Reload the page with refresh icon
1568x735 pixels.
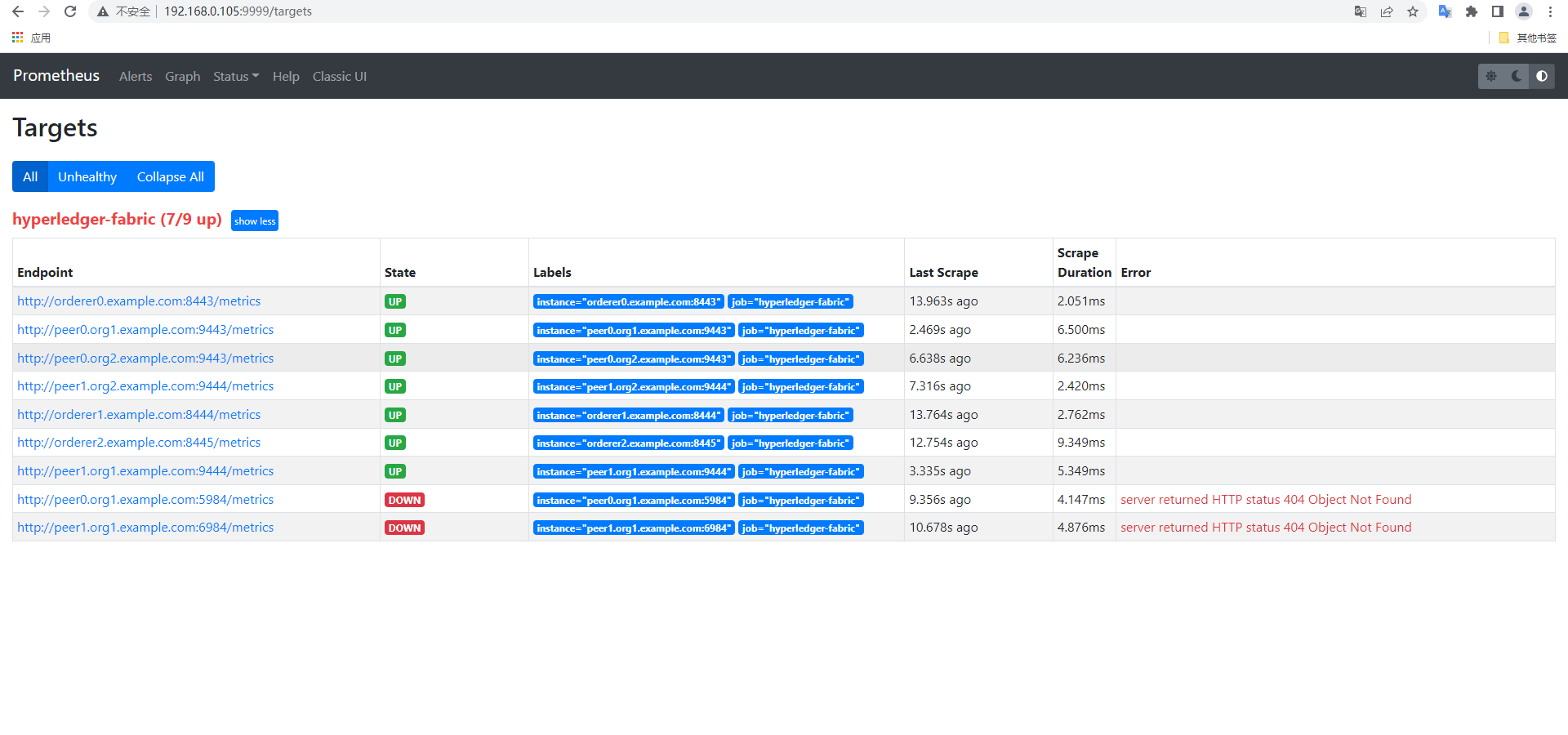tap(70, 11)
